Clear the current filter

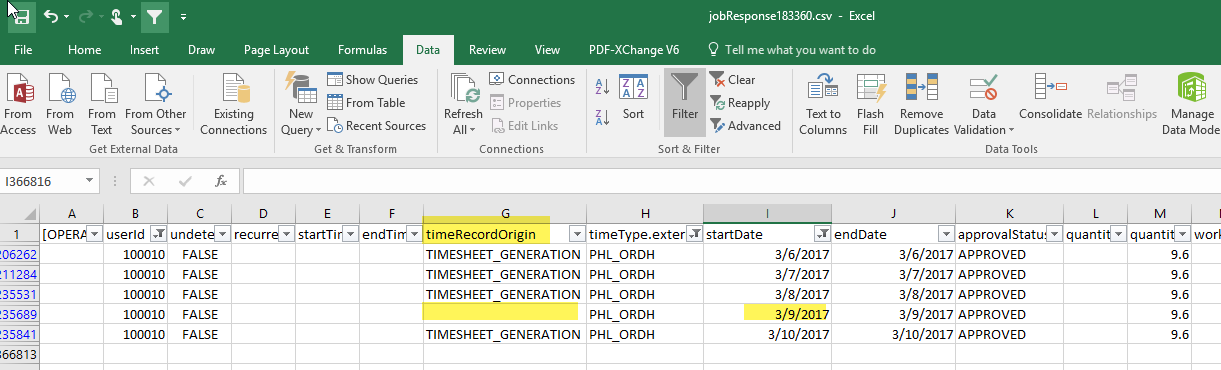(x=733, y=80)
